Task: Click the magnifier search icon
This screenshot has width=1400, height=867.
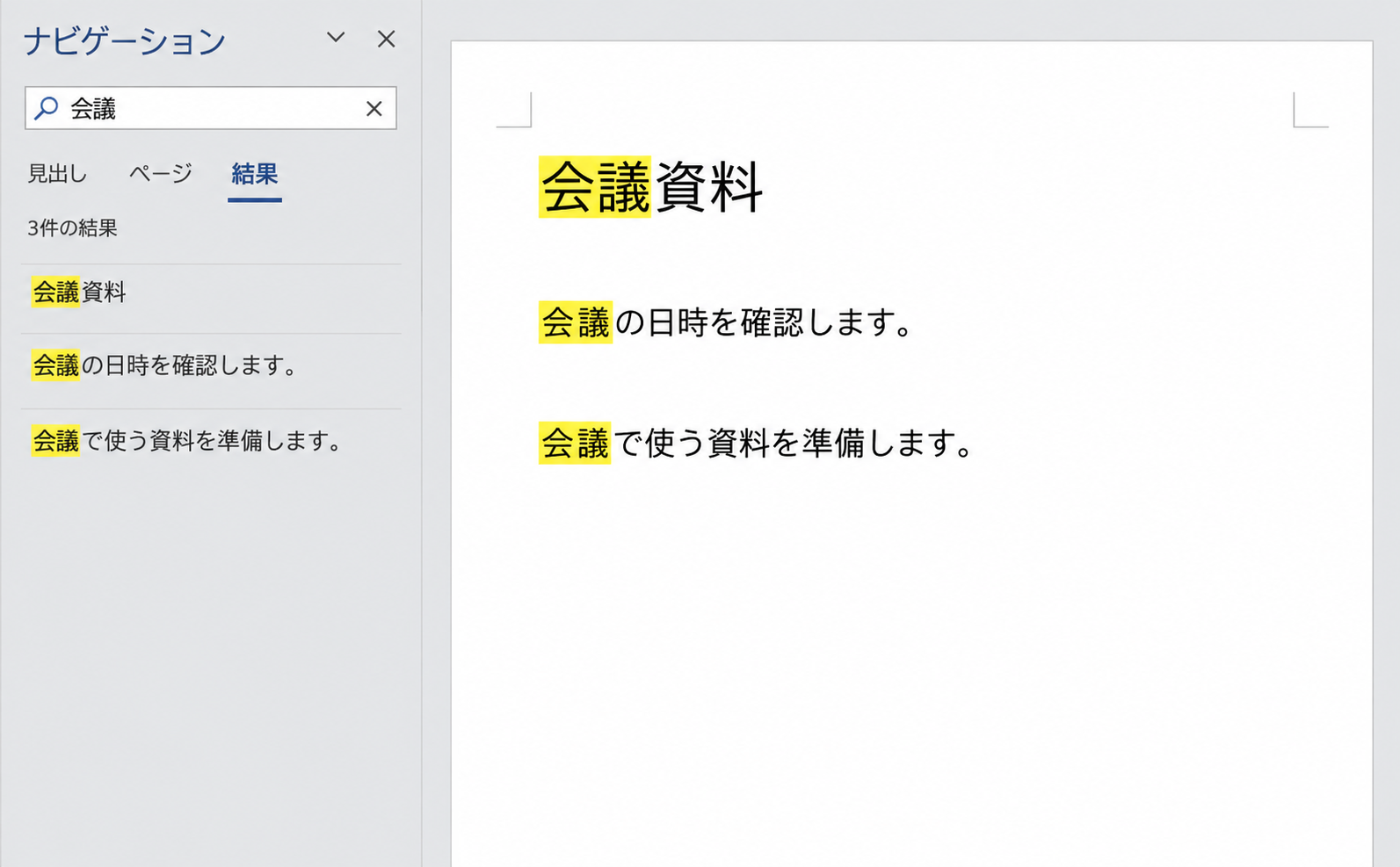Action: click(46, 108)
